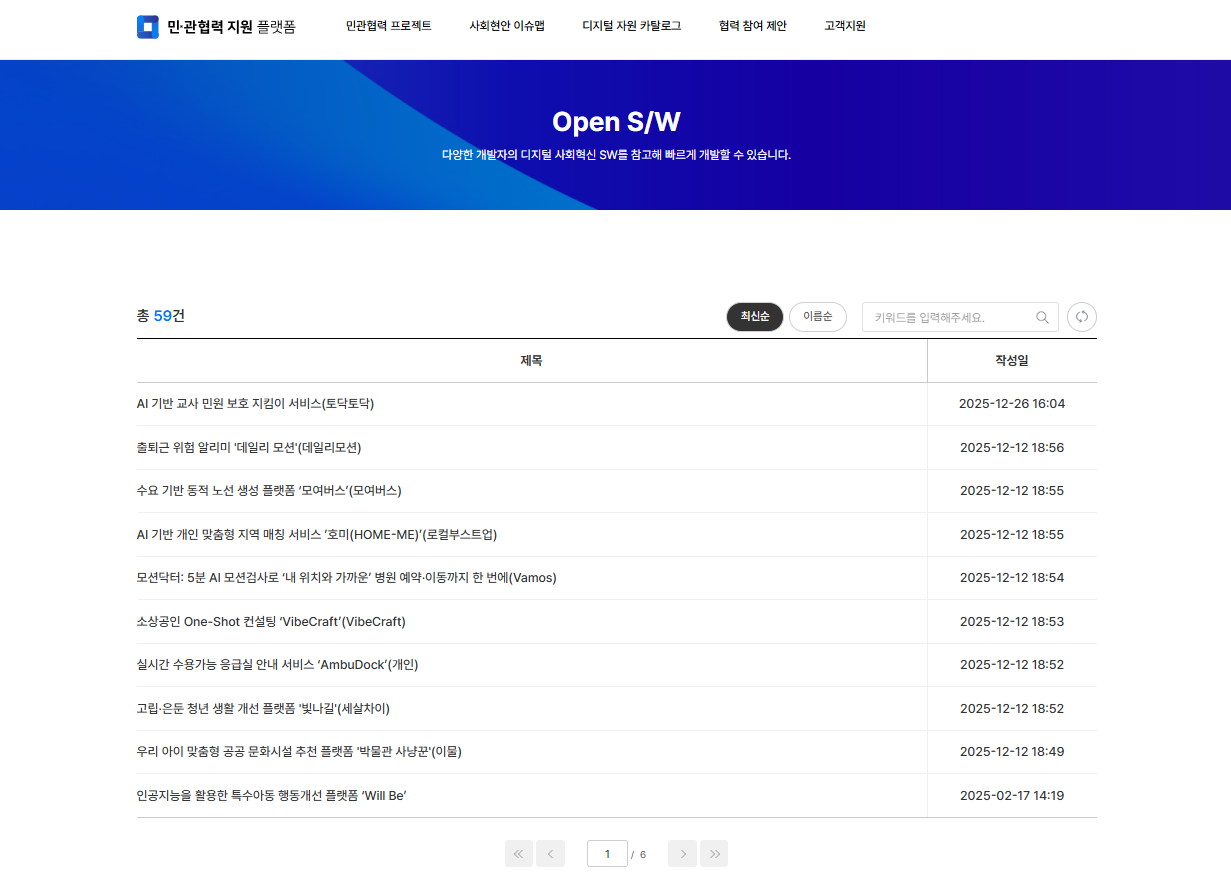This screenshot has width=1231, height=885.
Task: Click the page number input box
Action: (607, 854)
